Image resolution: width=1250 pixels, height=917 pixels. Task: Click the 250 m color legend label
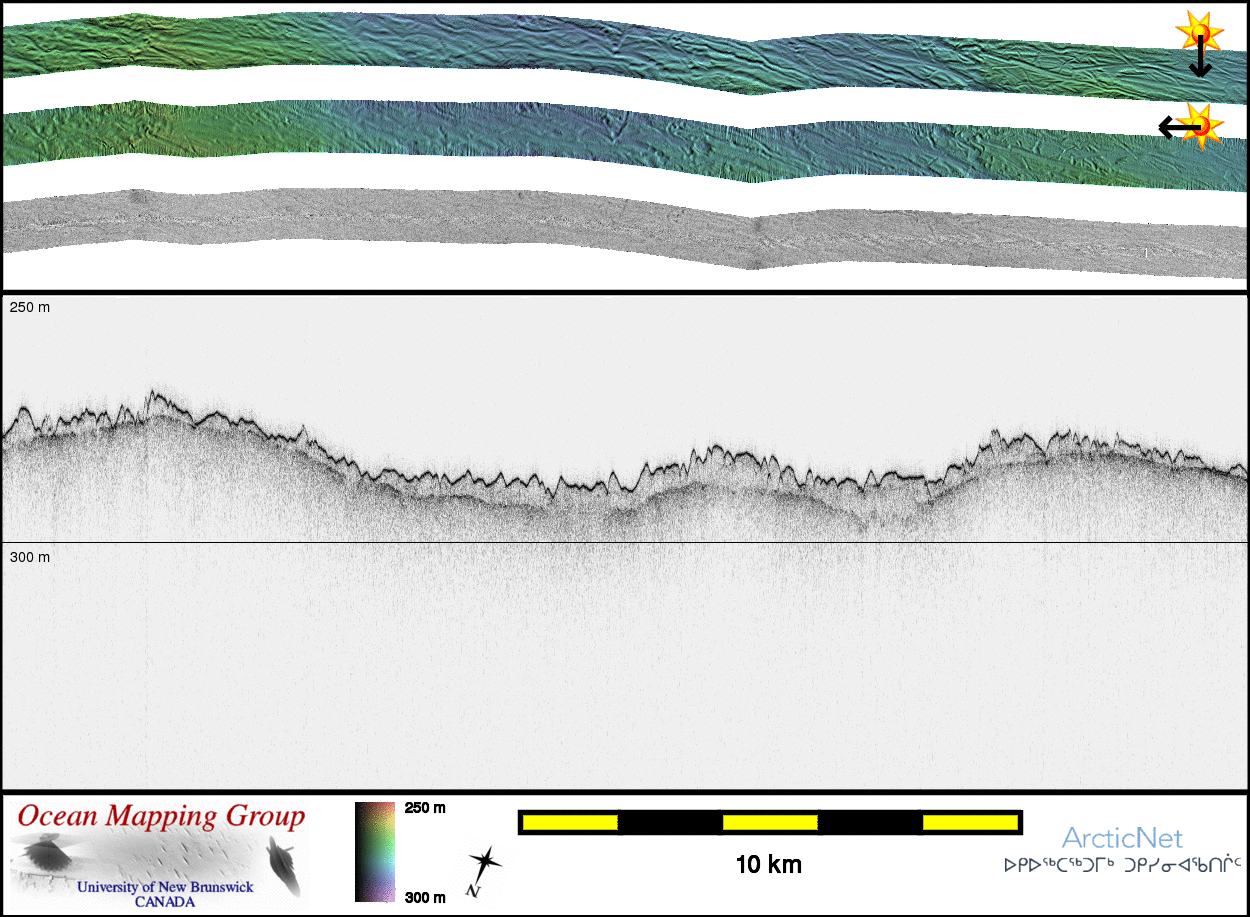pyautogui.click(x=424, y=808)
